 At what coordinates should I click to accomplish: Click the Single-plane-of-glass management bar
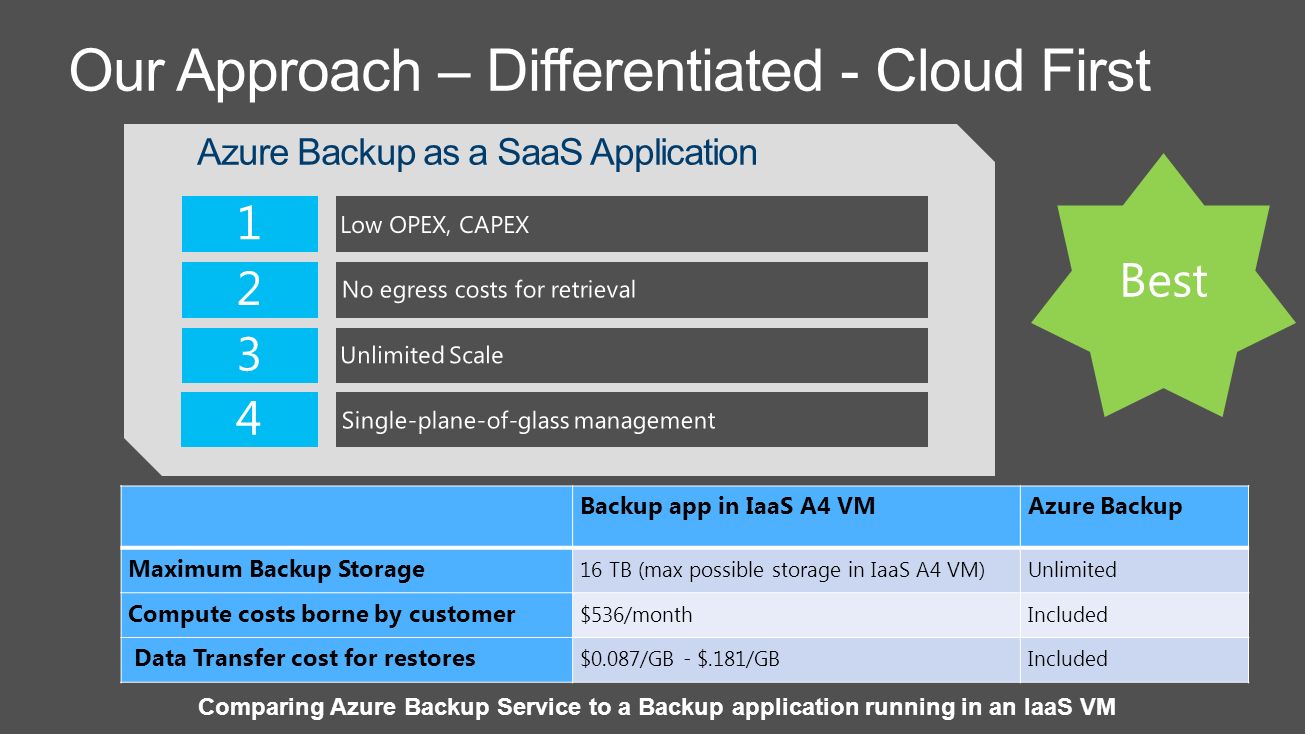tap(631, 419)
